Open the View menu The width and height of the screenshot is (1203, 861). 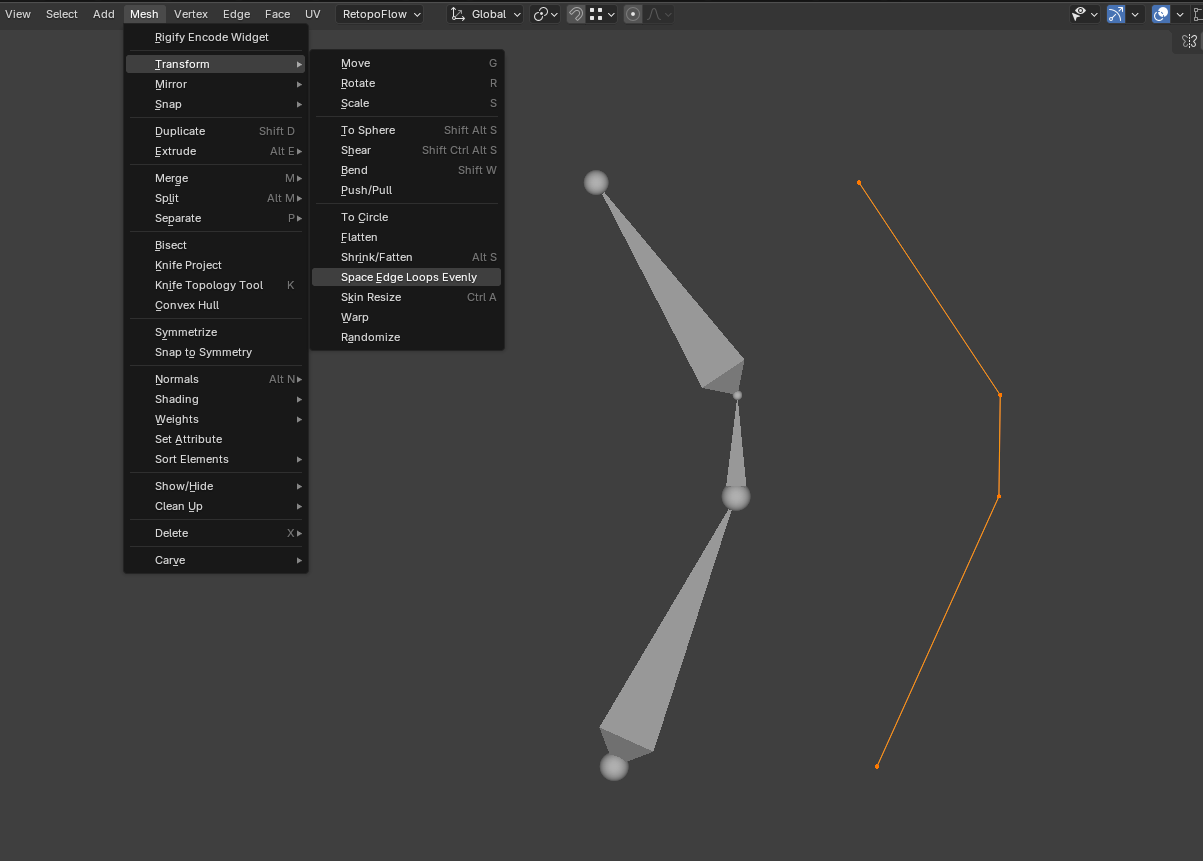point(18,14)
